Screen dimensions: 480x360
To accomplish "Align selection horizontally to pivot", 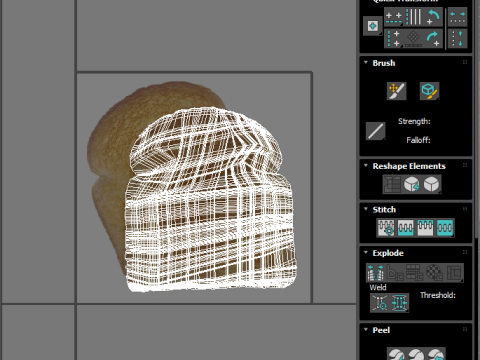I will (x=394, y=17).
